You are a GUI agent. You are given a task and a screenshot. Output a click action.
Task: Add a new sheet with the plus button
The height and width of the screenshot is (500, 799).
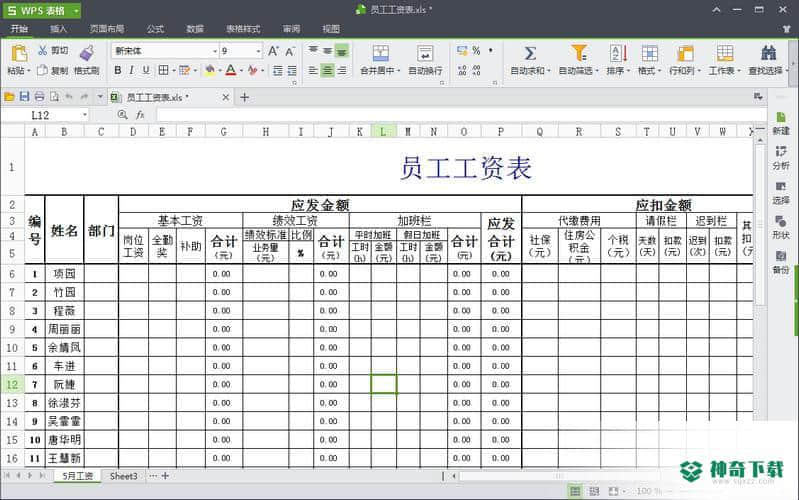tap(165, 476)
